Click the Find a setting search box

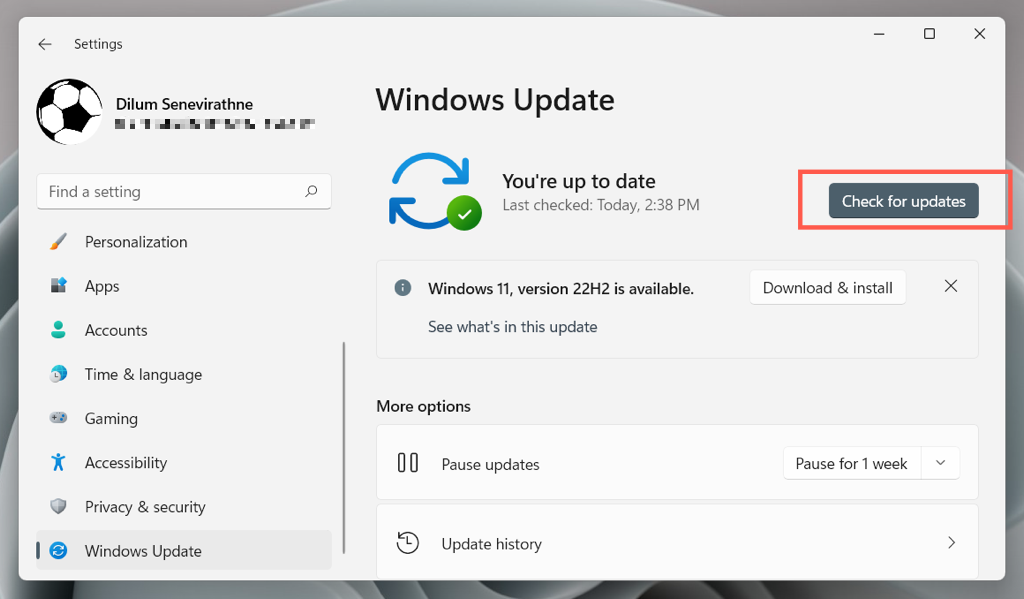(170, 191)
